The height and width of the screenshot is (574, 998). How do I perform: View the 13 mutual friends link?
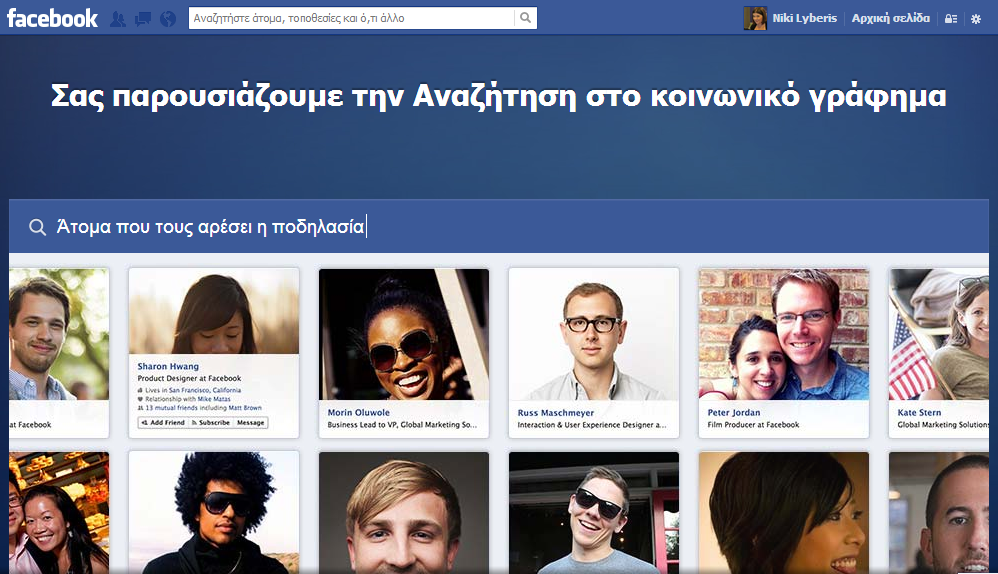pyautogui.click(x=165, y=408)
